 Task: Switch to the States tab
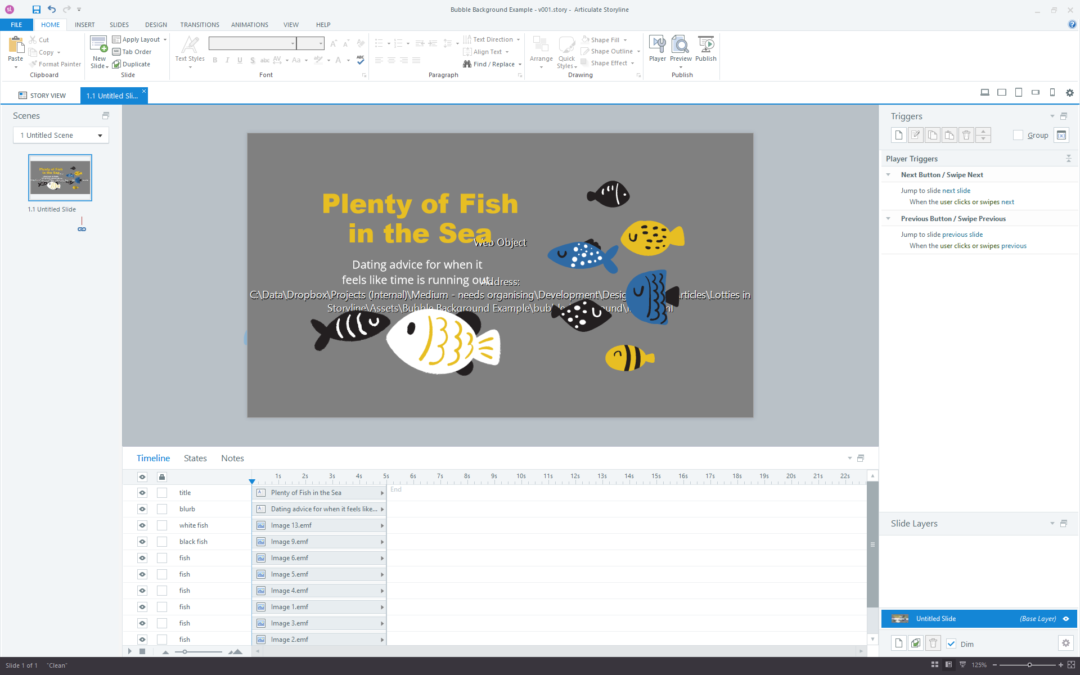[x=195, y=458]
